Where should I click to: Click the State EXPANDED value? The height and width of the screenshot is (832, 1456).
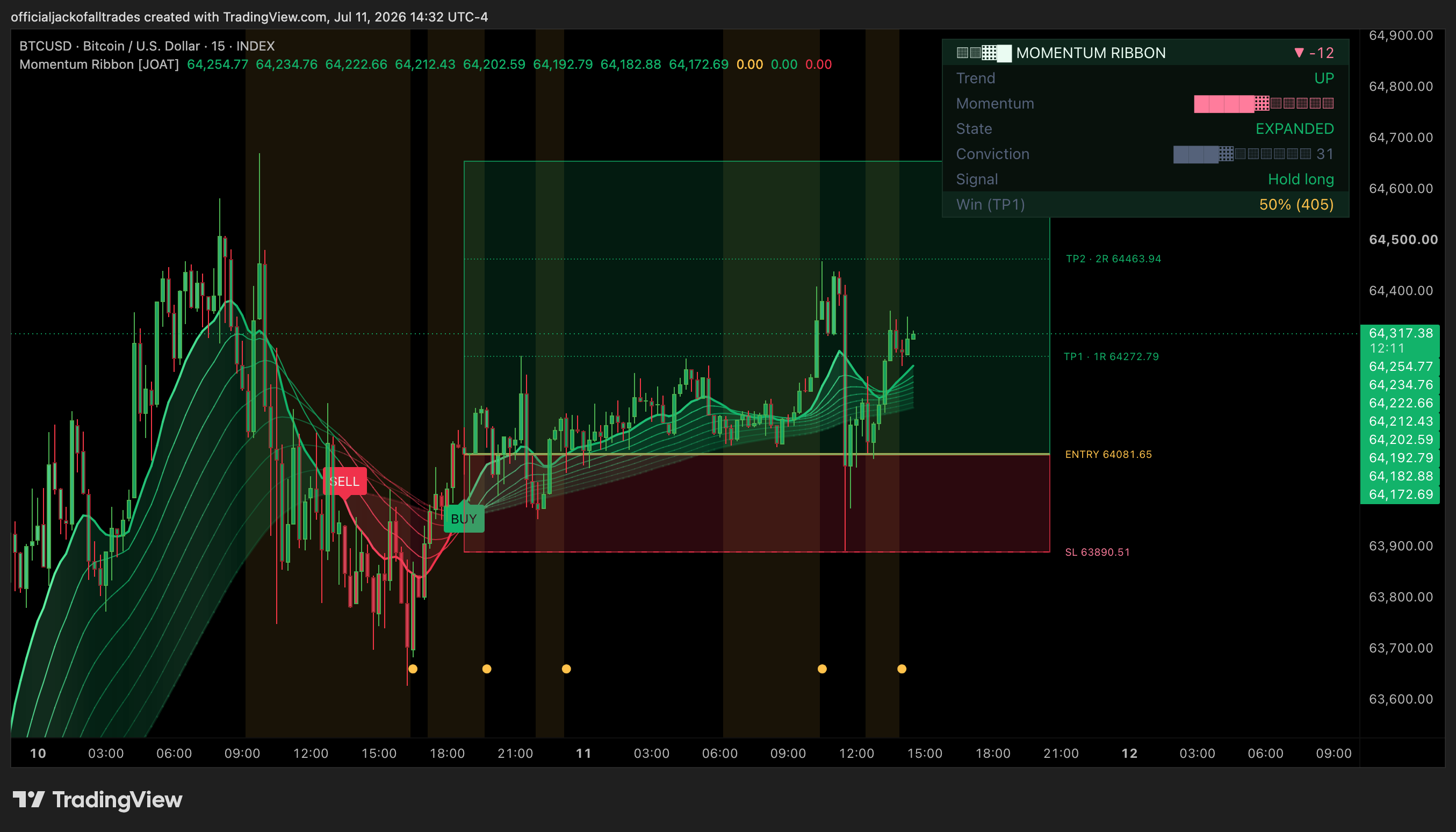point(1294,128)
